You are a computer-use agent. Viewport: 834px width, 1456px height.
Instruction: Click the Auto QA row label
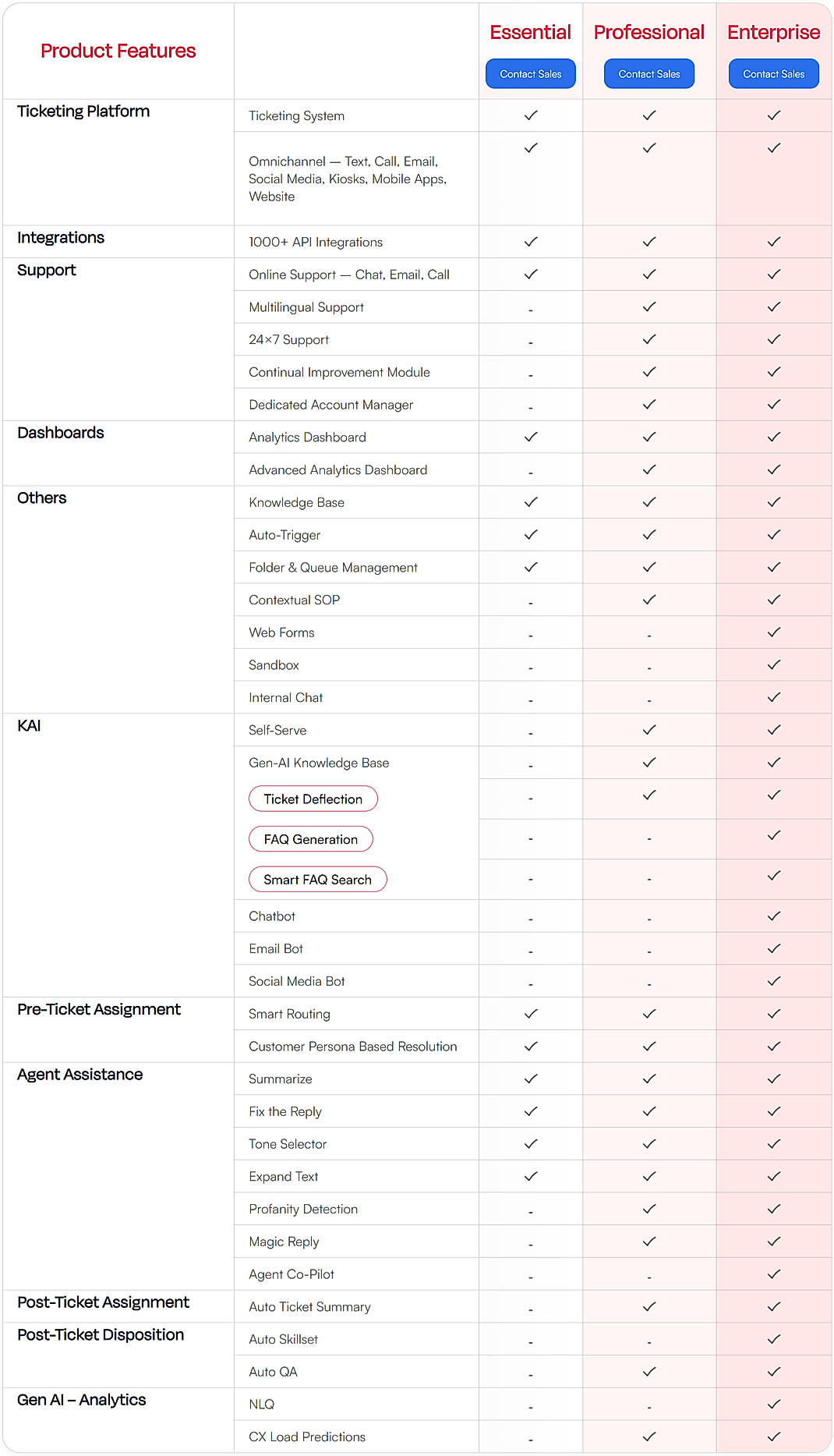pos(272,1371)
